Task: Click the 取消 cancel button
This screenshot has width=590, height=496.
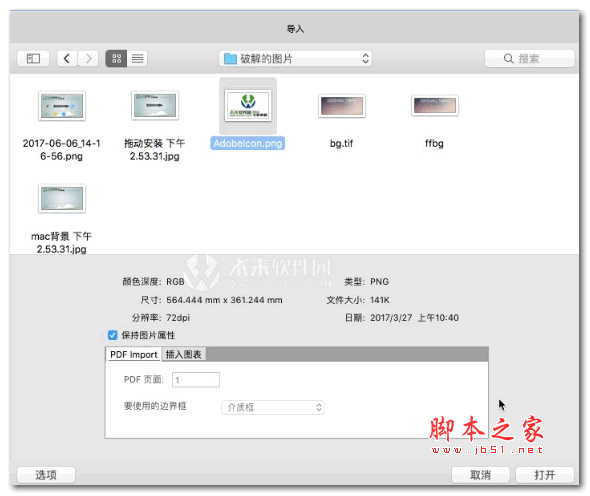Action: point(481,475)
